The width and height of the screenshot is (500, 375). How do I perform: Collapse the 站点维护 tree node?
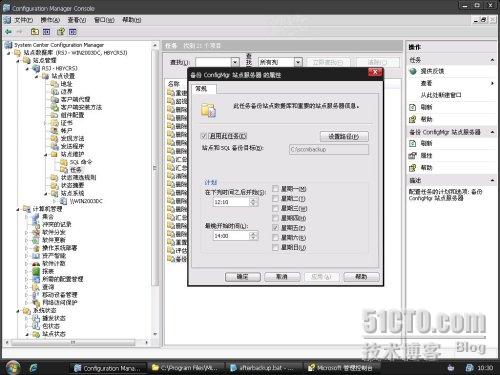[46, 155]
